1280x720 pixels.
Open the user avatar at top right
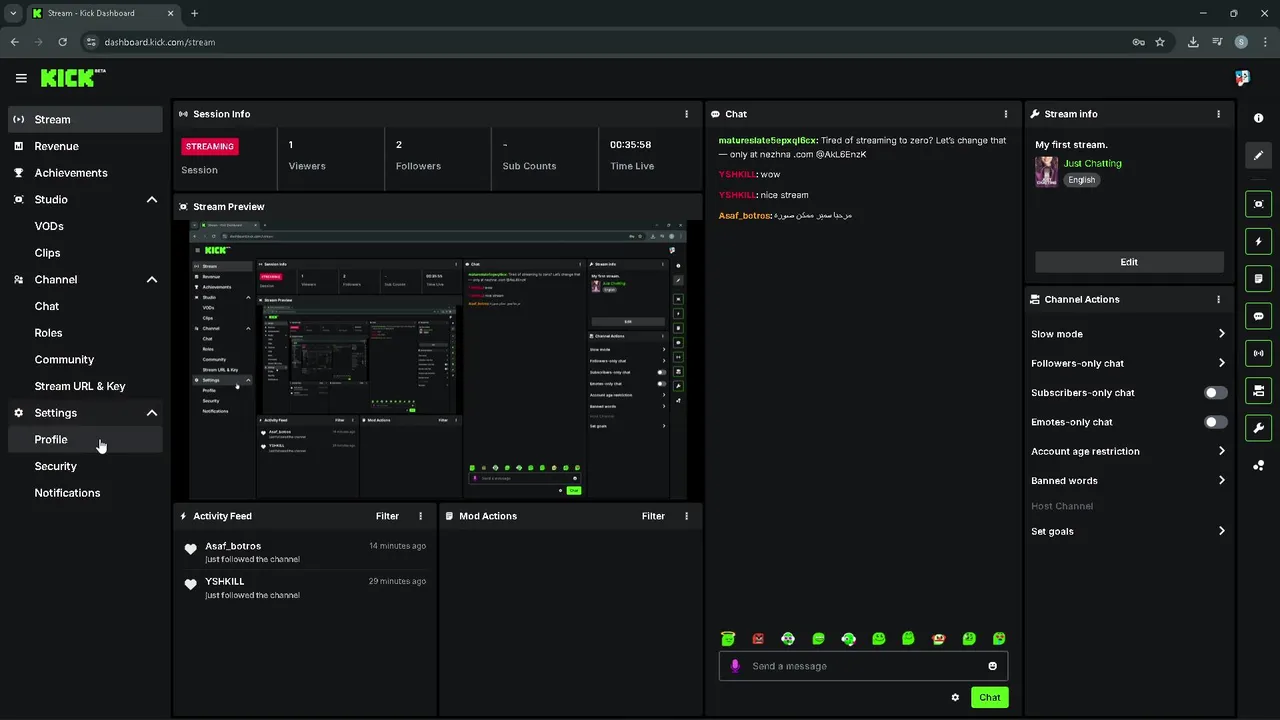(1242, 78)
